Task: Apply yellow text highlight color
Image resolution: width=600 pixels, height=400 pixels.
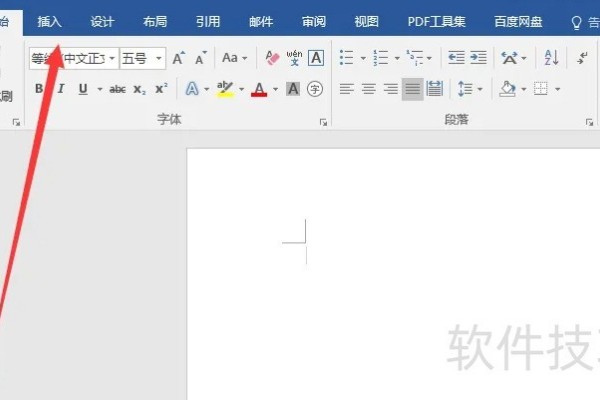Action: (x=225, y=89)
